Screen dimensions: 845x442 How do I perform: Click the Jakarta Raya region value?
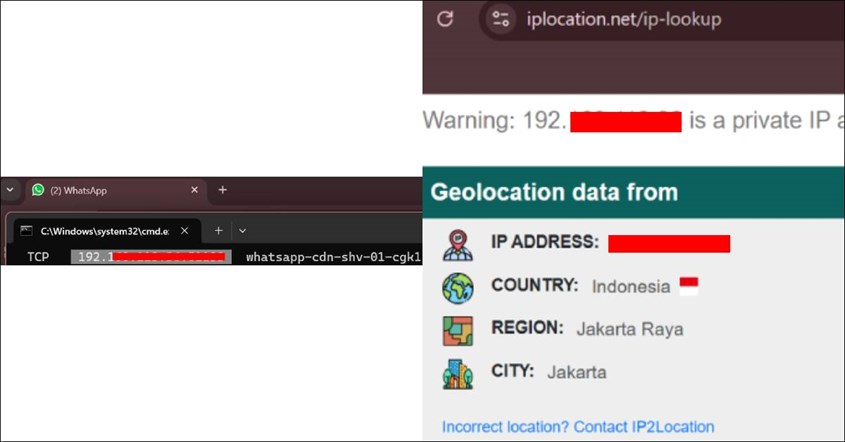point(630,329)
